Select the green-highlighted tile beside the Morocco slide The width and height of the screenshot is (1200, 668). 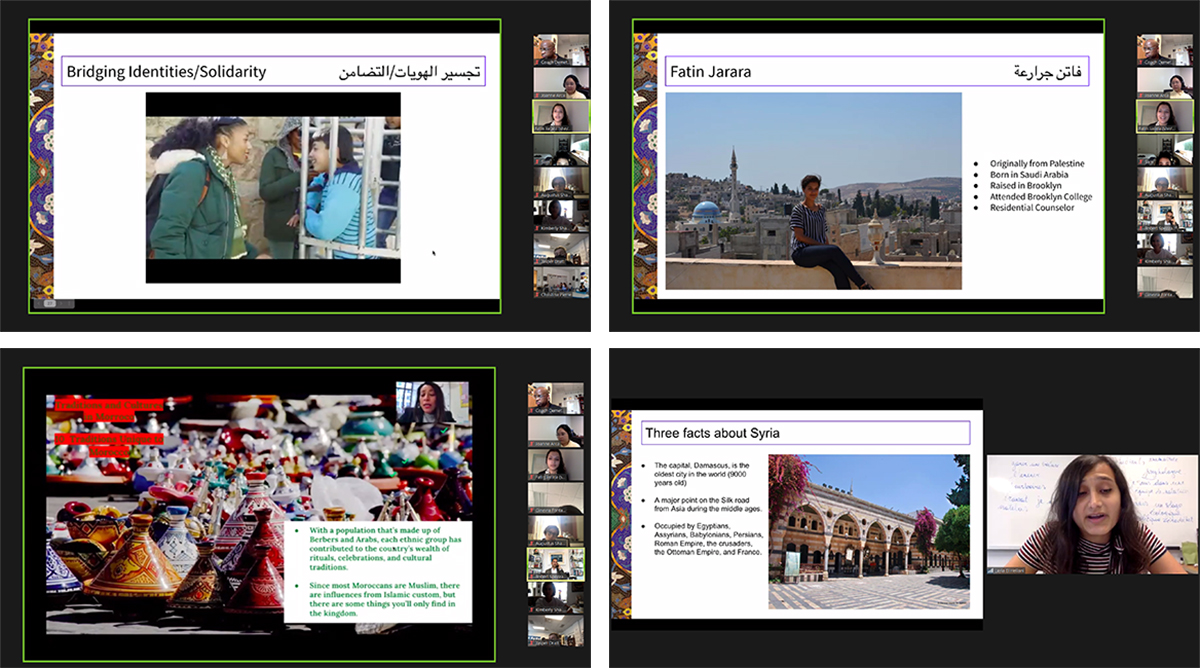click(554, 565)
